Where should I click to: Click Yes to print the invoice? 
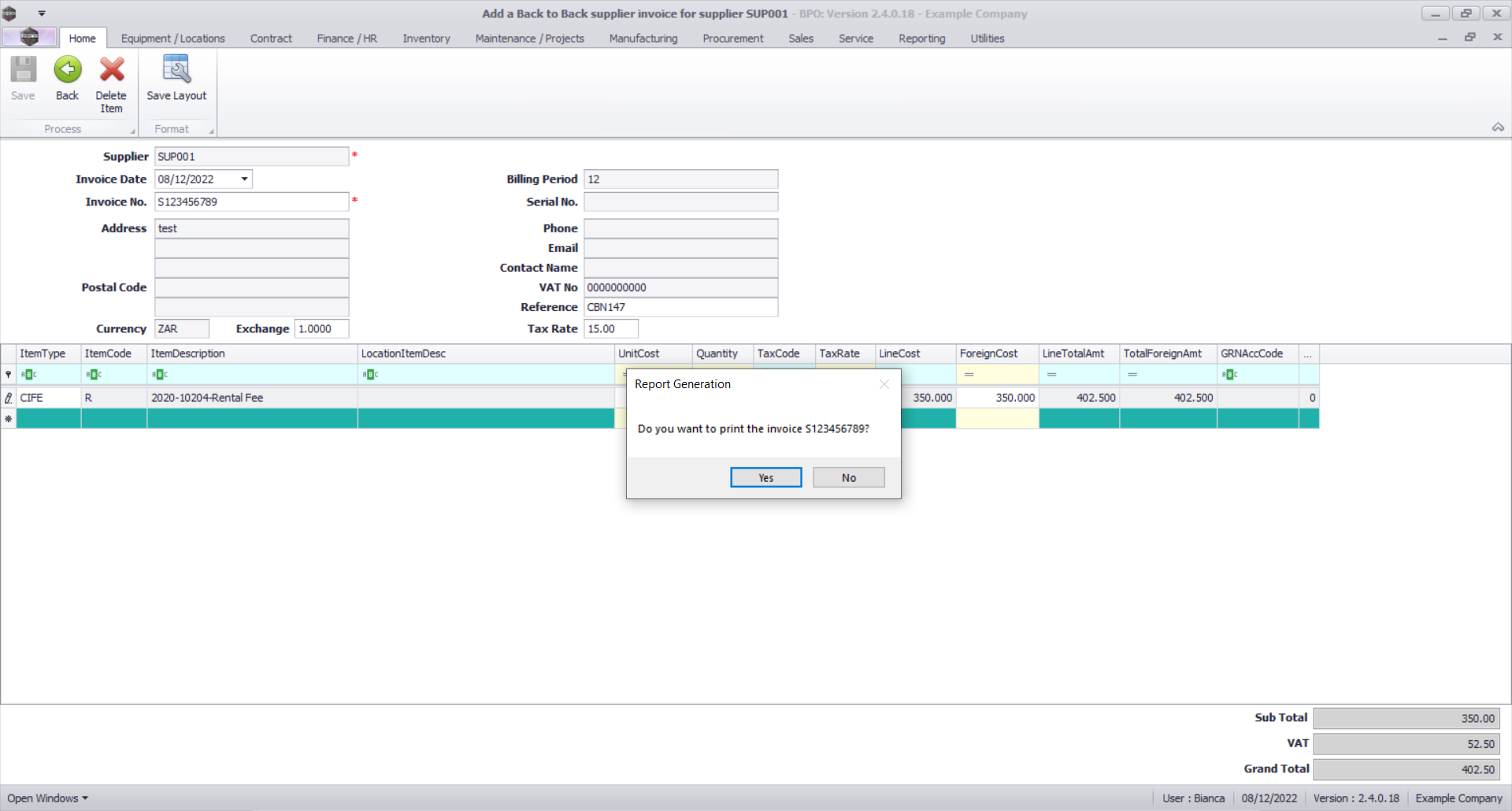click(x=766, y=478)
